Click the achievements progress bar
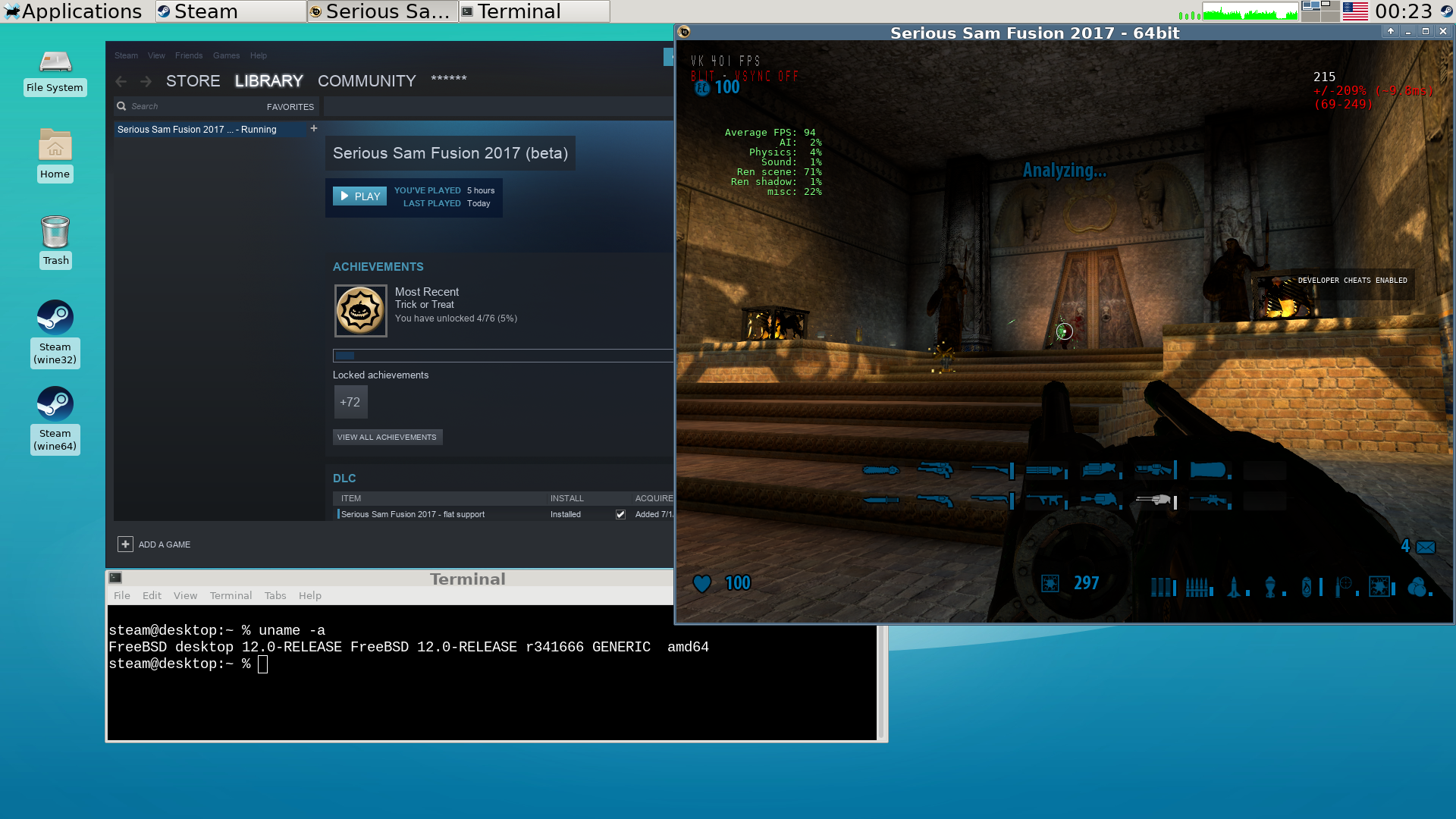Image resolution: width=1456 pixels, height=819 pixels. pos(502,356)
